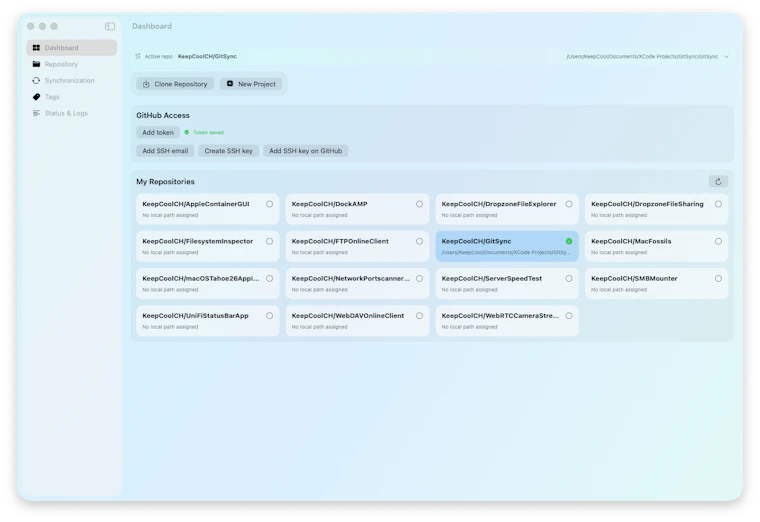The height and width of the screenshot is (522, 760).
Task: Select the NetworkPortscanner radio button
Action: point(419,279)
